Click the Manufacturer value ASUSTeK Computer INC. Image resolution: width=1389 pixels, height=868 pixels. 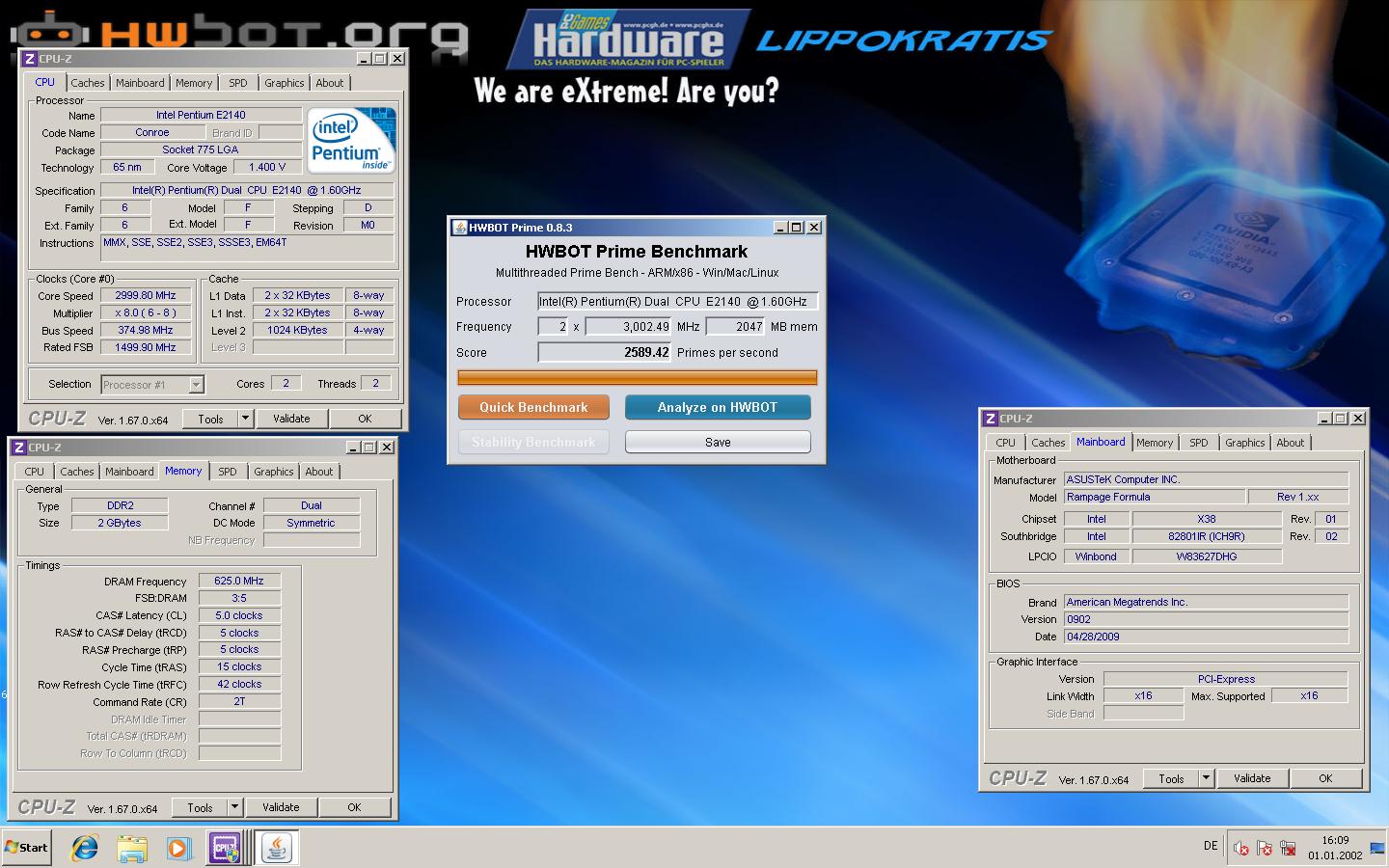click(1206, 479)
